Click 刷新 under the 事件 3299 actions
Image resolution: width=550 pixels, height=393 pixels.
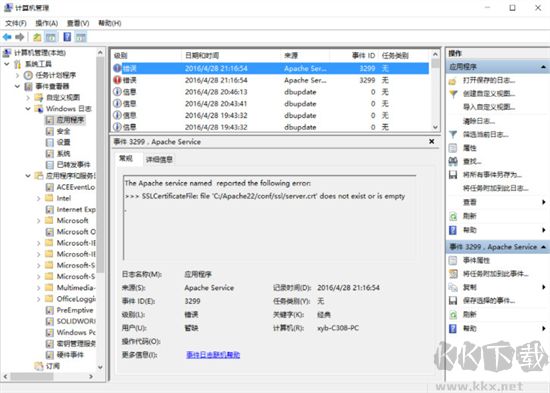coord(469,314)
